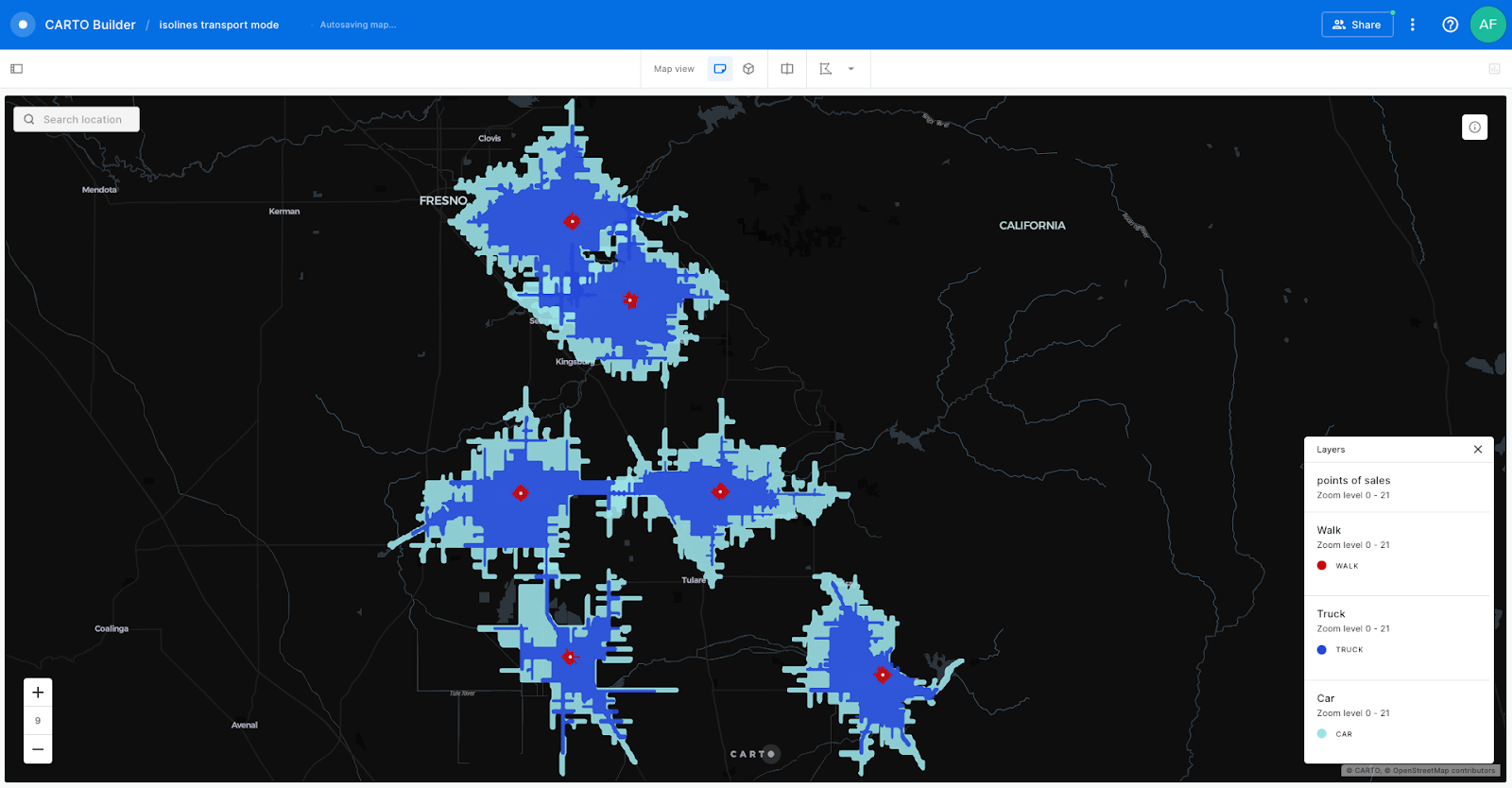The image size is (1512, 788).
Task: Click the CARTO Builder breadcrumb
Action: (x=91, y=26)
